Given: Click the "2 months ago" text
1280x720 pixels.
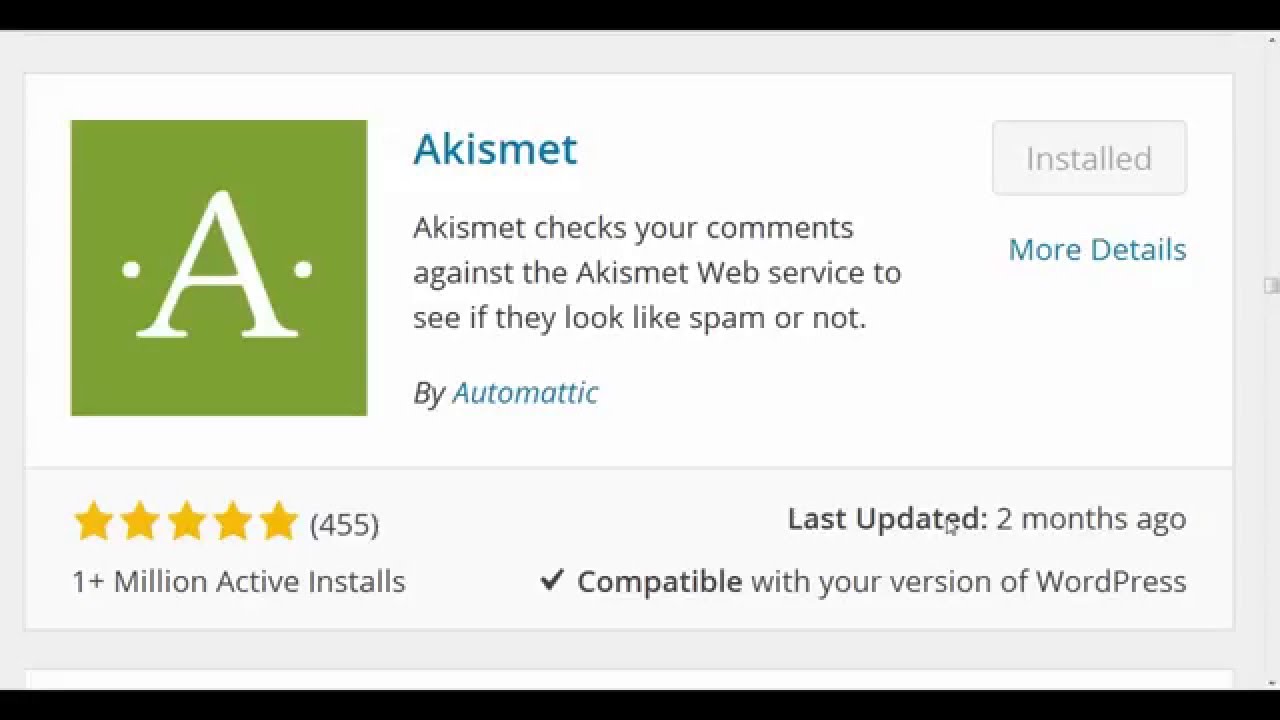Looking at the screenshot, I should (1091, 518).
